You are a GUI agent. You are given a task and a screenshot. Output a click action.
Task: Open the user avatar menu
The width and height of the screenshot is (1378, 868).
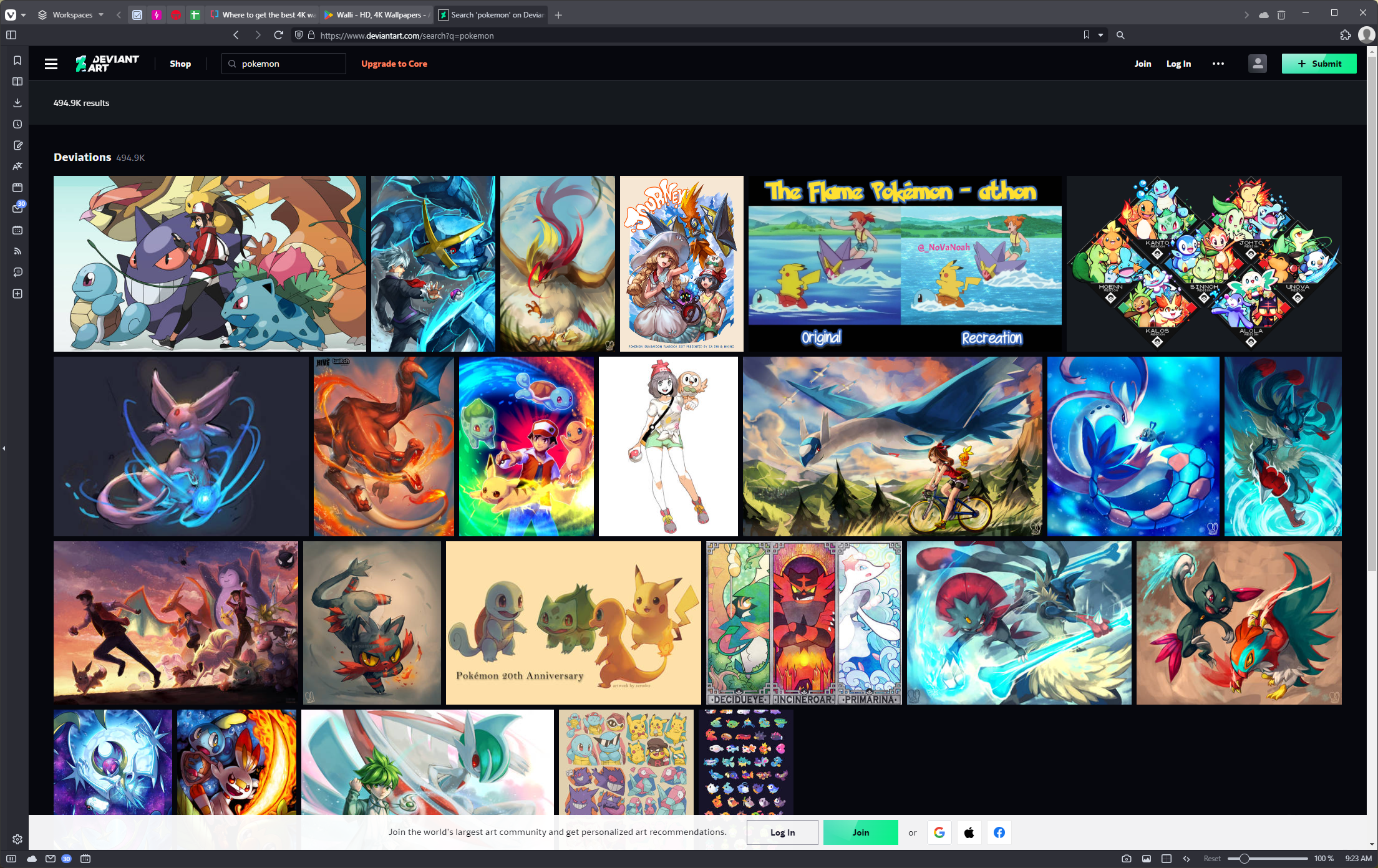point(1257,64)
